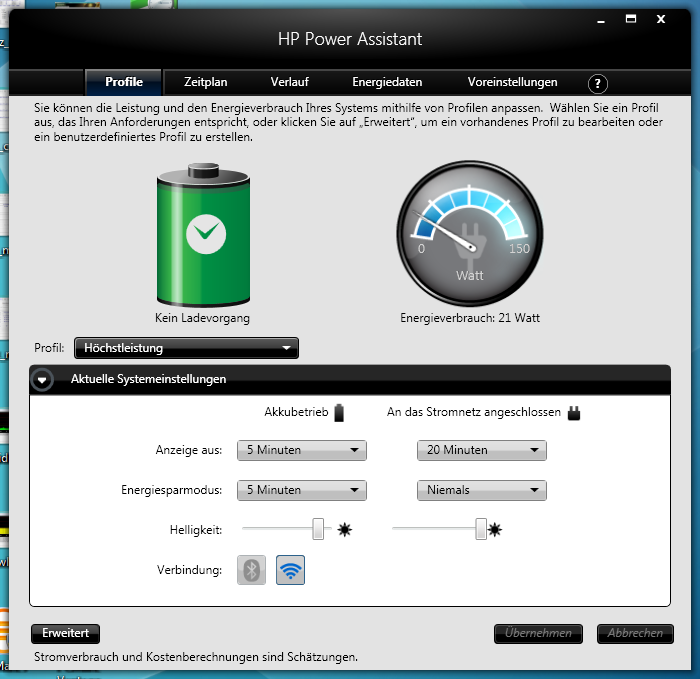700x679 pixels.
Task: Toggle the Wi-Fi connection button
Action: 291,570
